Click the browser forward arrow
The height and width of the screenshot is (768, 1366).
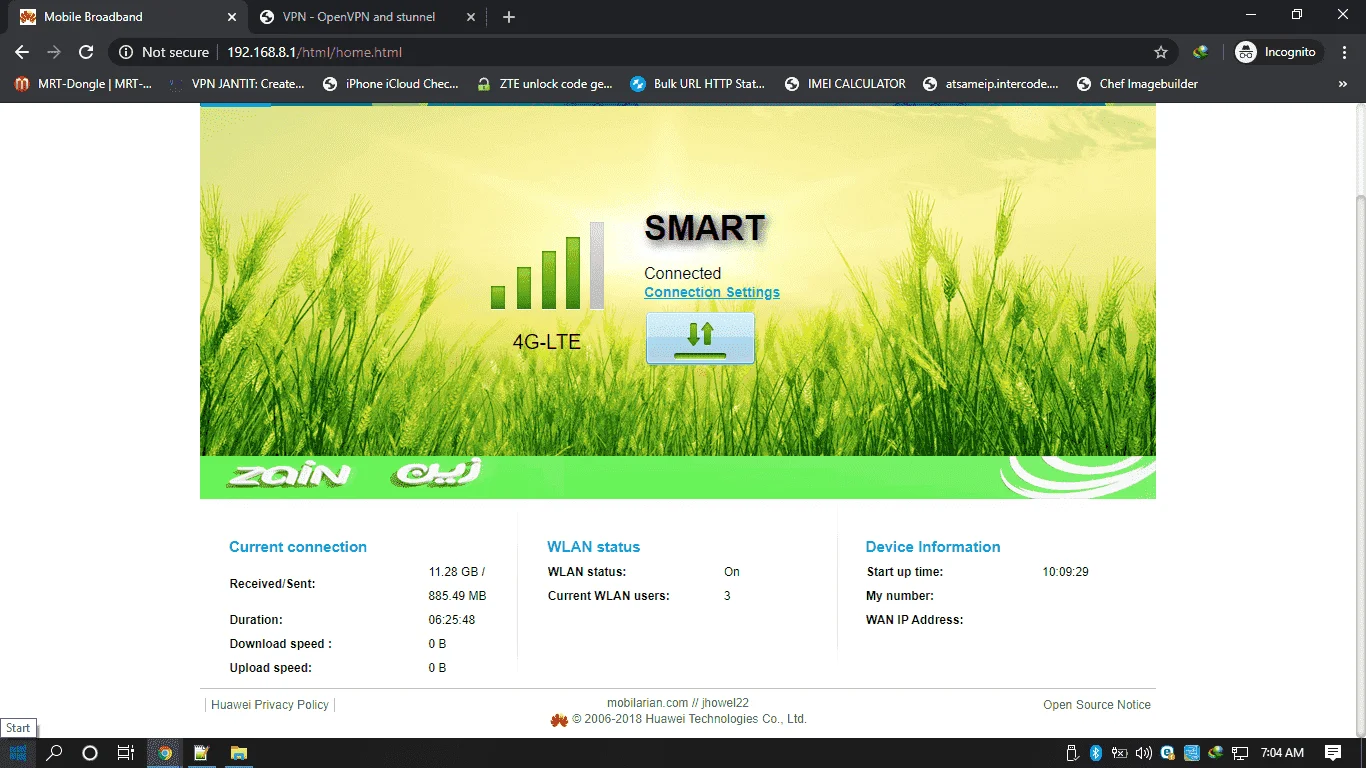[54, 52]
